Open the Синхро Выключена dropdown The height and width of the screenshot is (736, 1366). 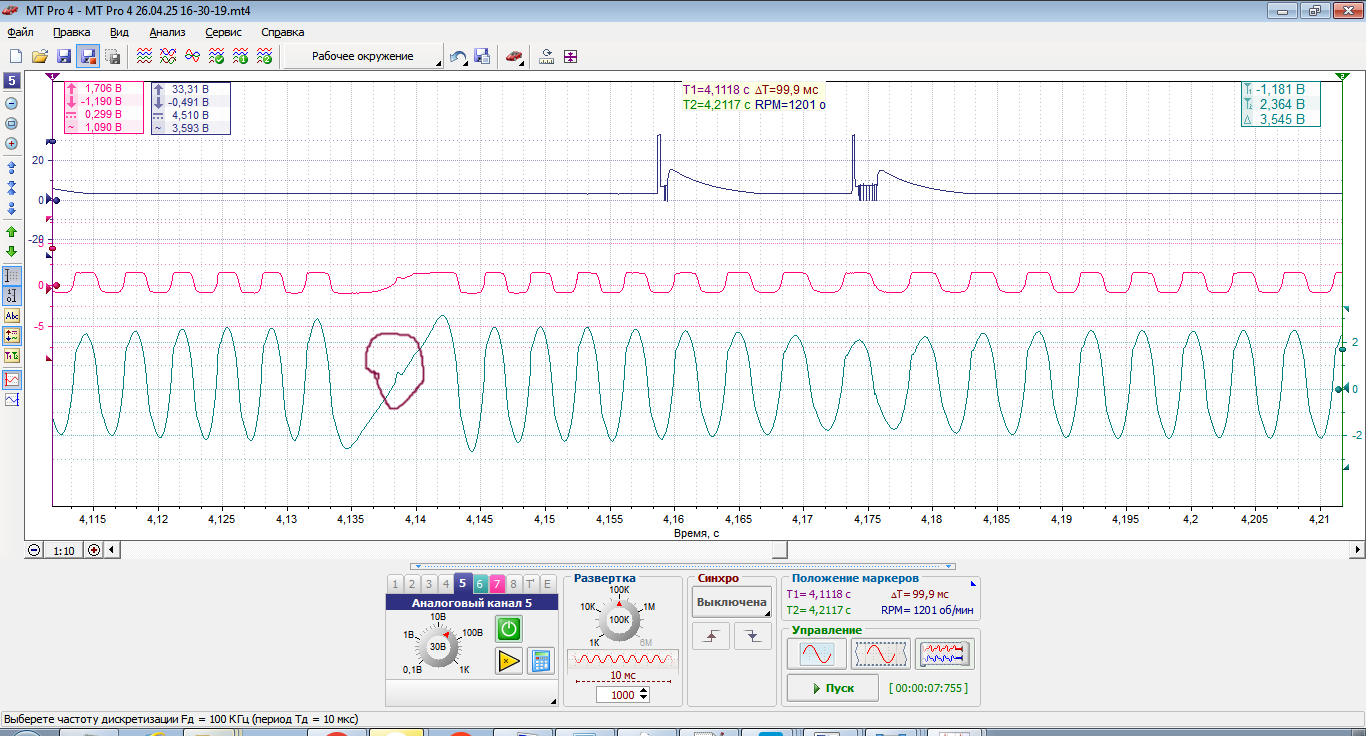coord(732,602)
